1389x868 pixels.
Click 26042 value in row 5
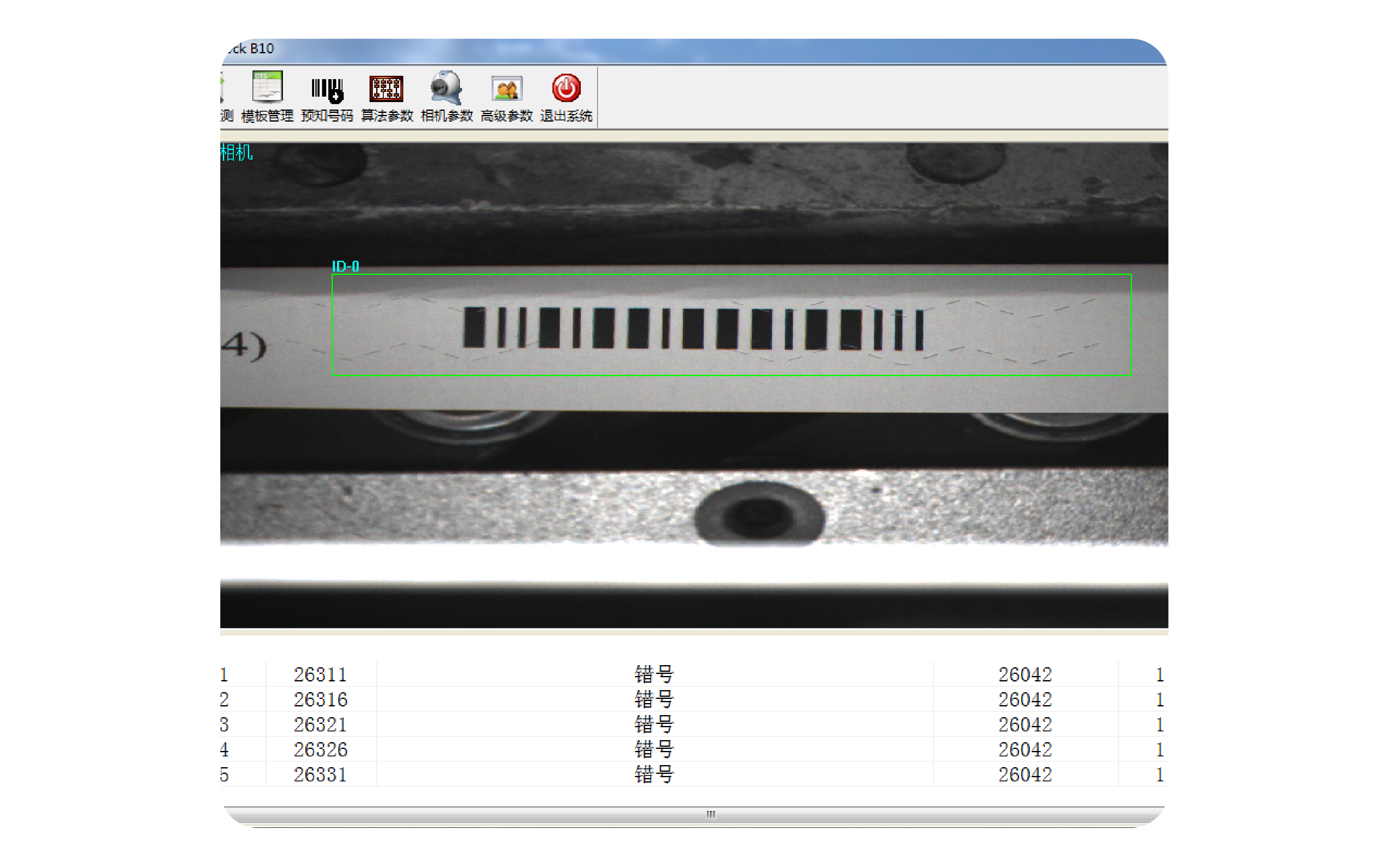[1024, 775]
